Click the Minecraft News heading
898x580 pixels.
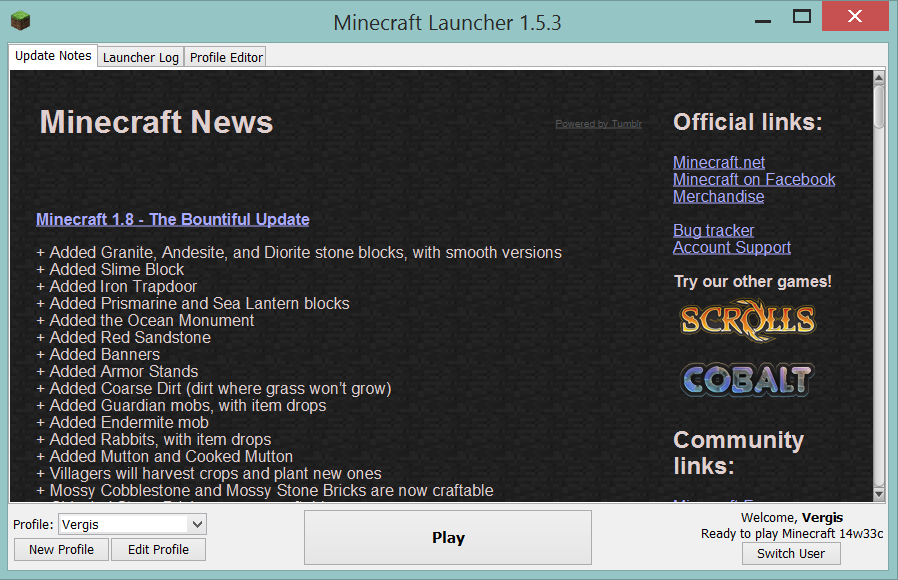(x=156, y=122)
